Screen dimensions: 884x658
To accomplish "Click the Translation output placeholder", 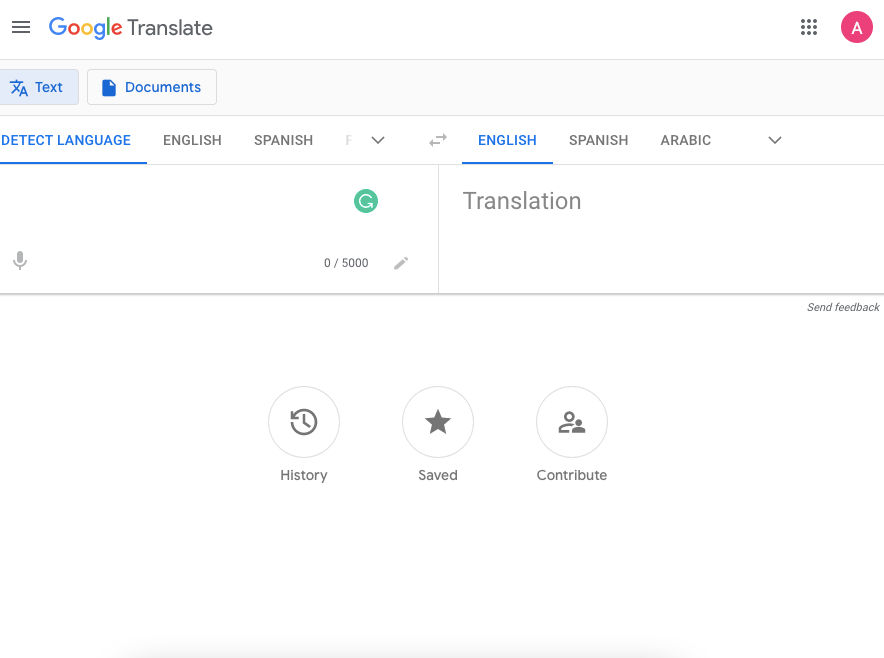I will coord(522,201).
